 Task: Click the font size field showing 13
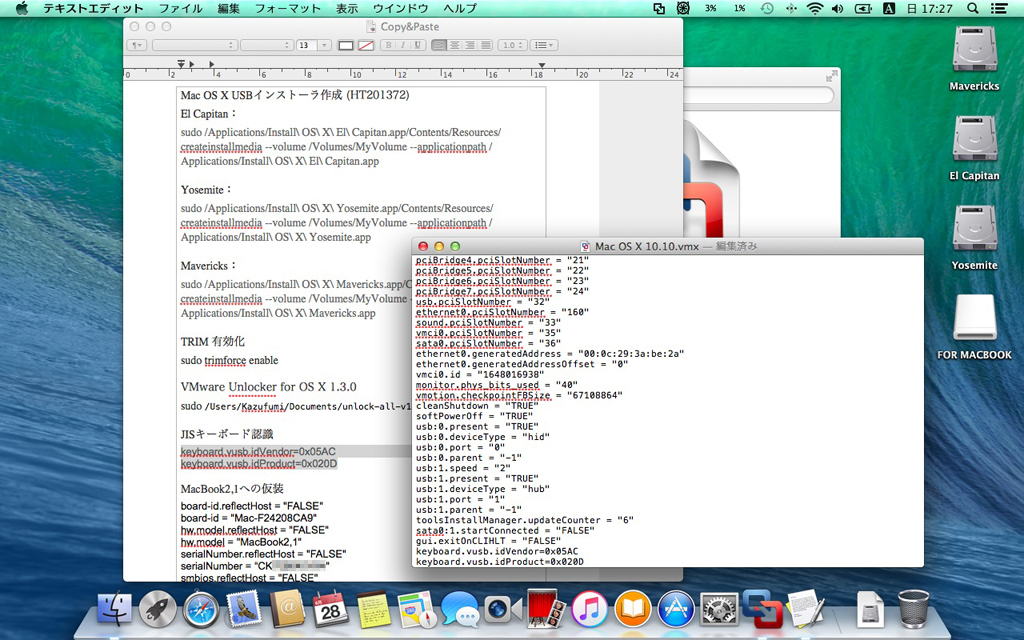point(306,45)
